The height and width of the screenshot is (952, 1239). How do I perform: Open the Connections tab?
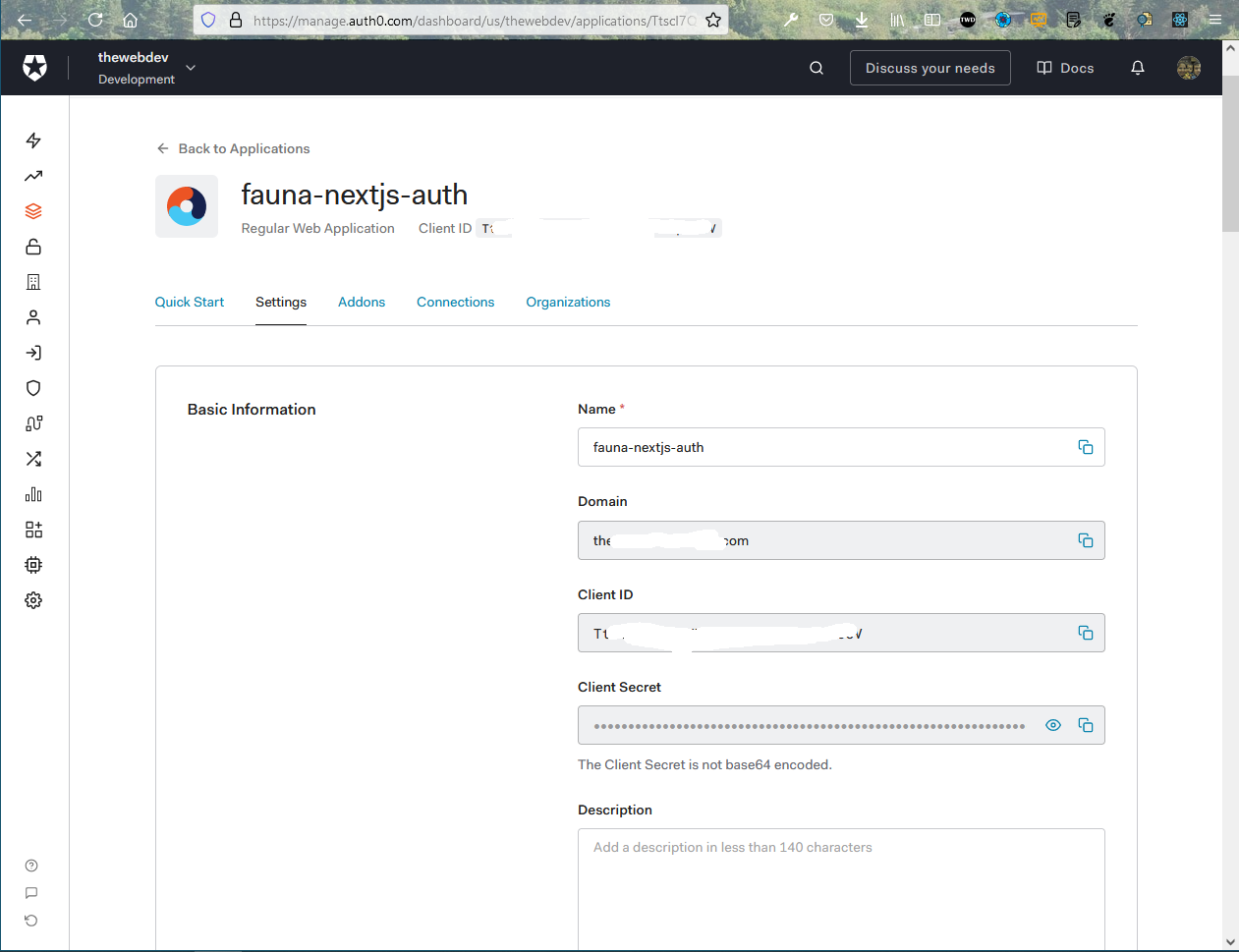(x=456, y=302)
